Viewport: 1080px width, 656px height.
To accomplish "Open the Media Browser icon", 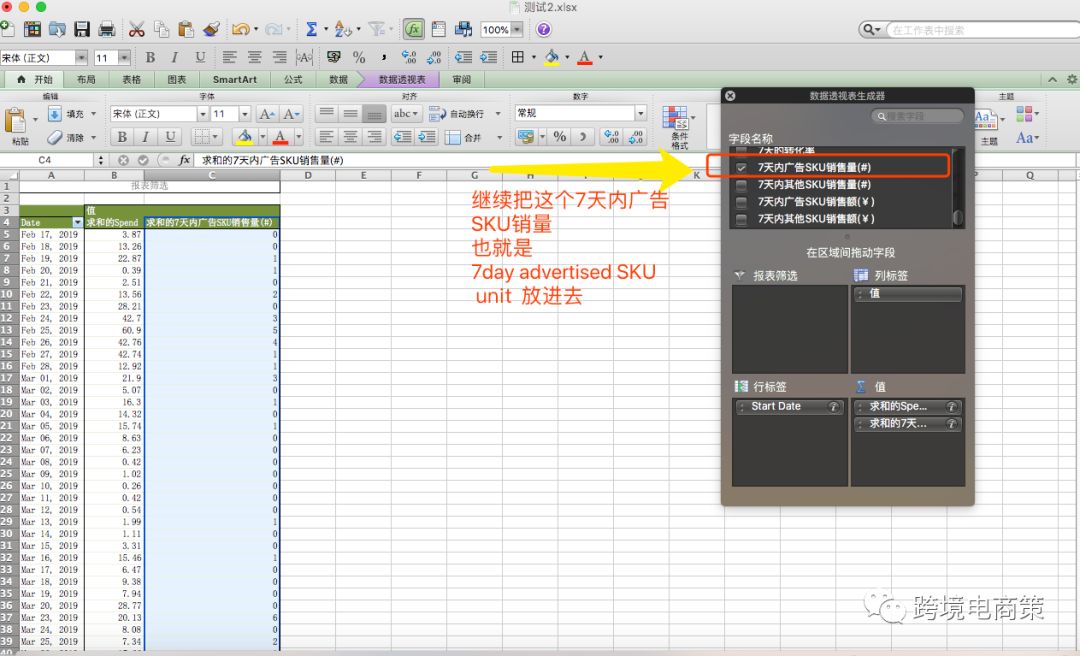I will (464, 29).
